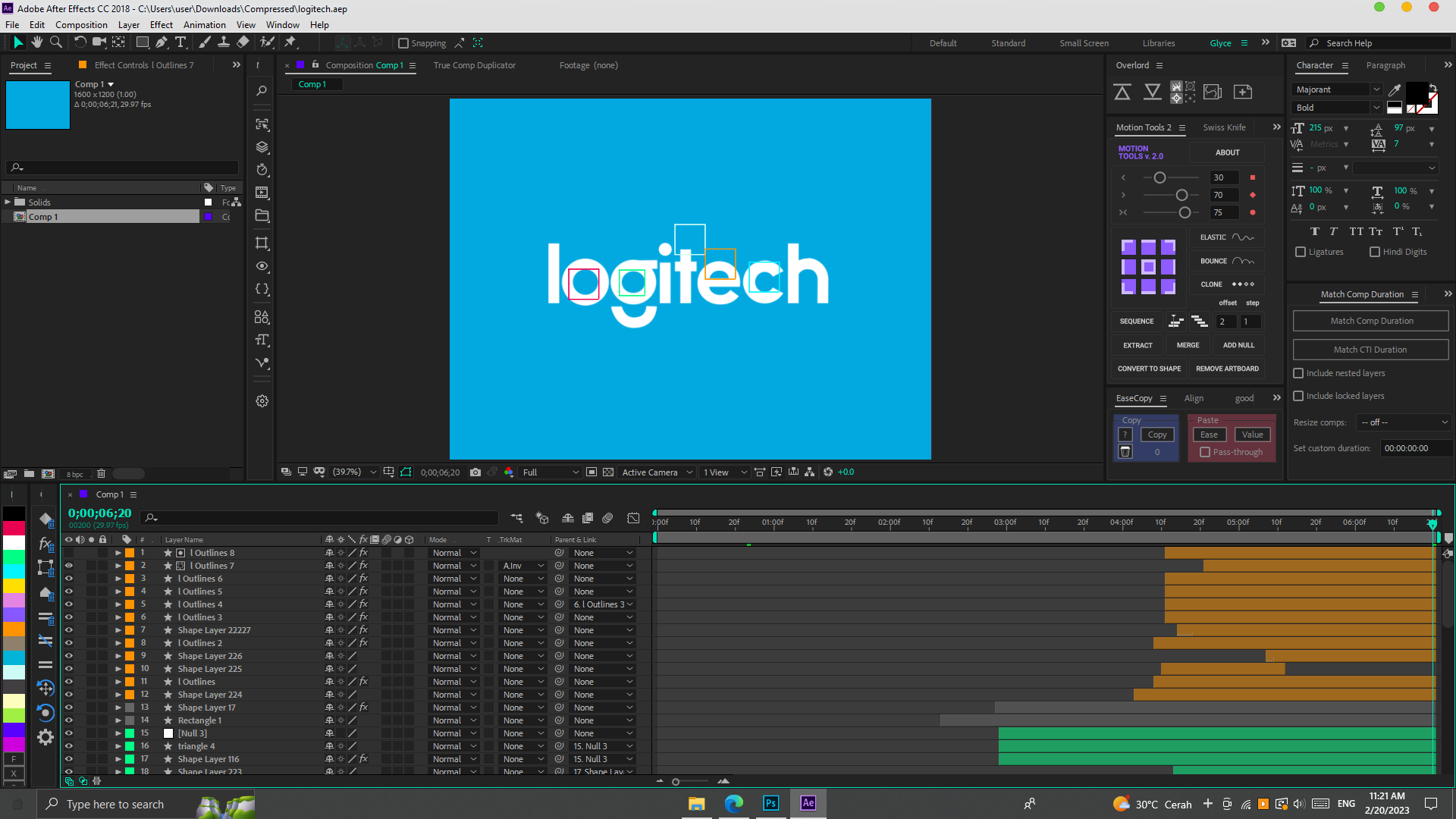The width and height of the screenshot is (1456, 819).
Task: Select the Eraser tool
Action: click(x=243, y=42)
